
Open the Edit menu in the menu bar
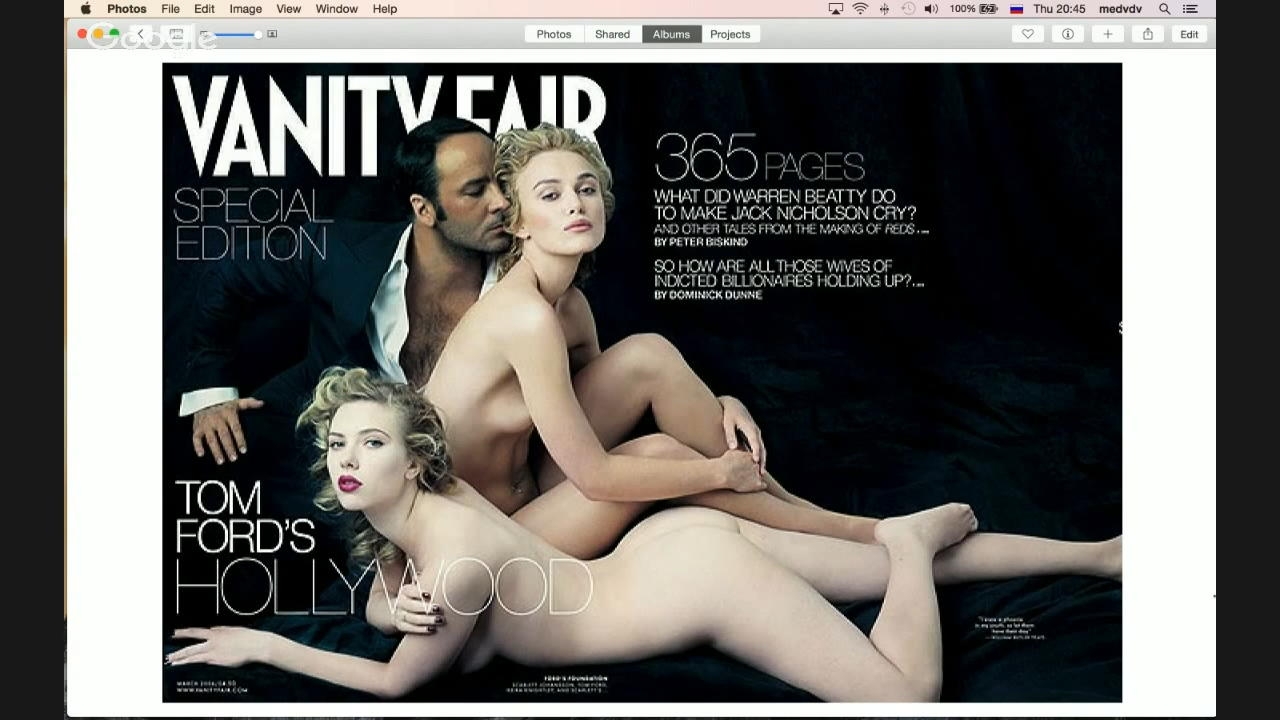click(204, 9)
